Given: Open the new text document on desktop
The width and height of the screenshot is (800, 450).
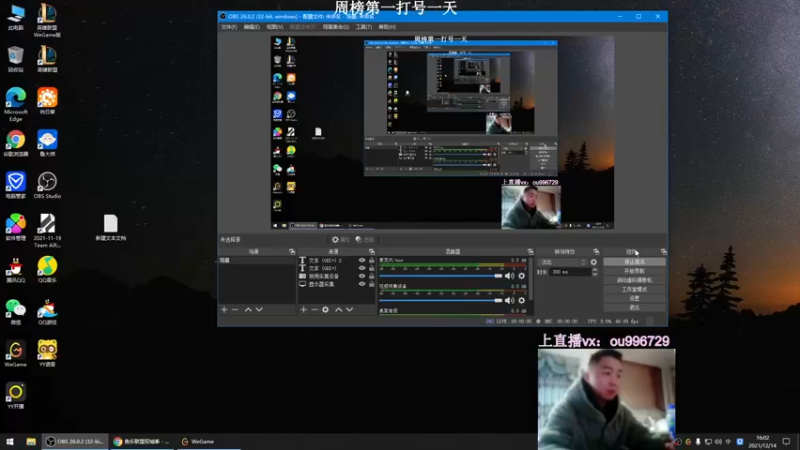Looking at the screenshot, I should [111, 228].
